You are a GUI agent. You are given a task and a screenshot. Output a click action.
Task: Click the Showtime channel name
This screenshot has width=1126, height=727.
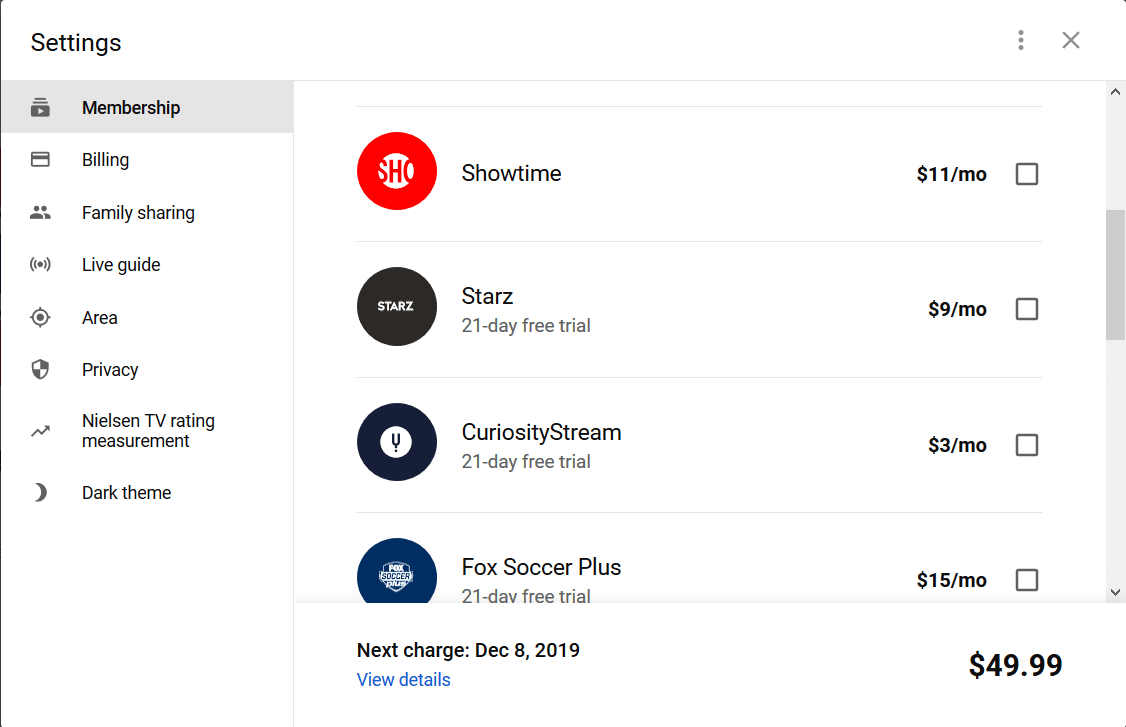point(511,173)
